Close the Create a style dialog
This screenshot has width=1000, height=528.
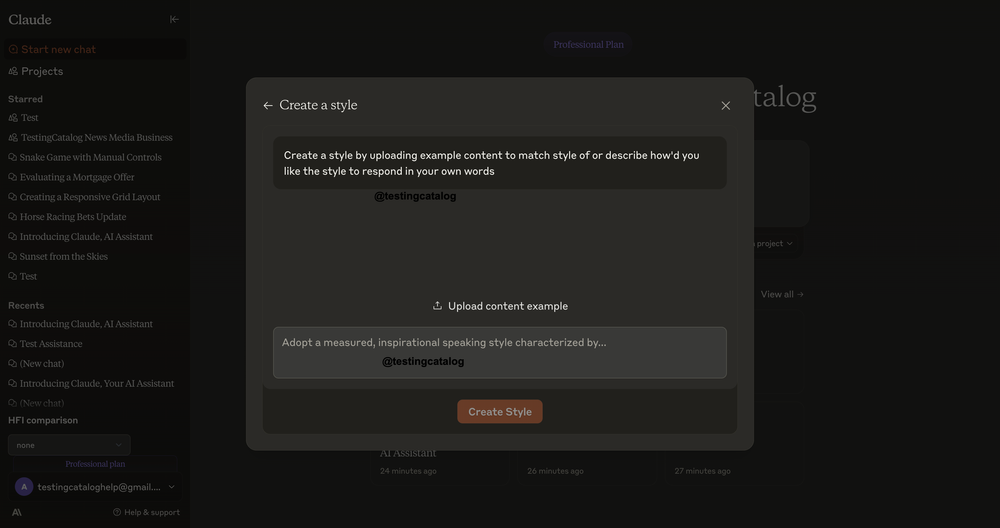[726, 106]
